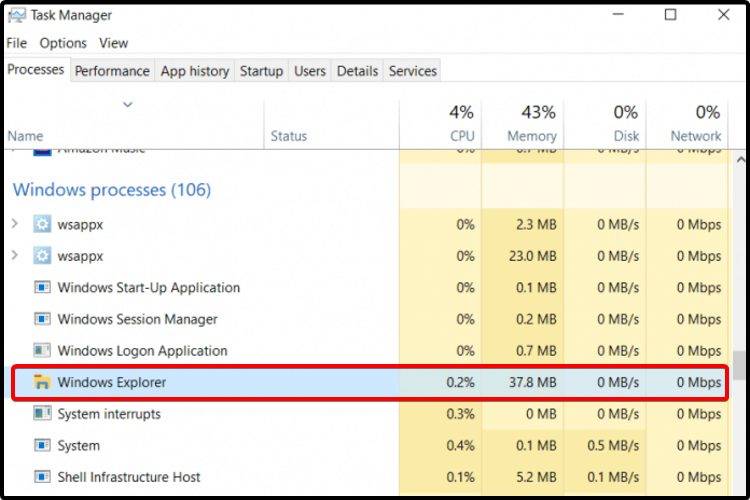750x500 pixels.
Task: Click the Windows Logon Application icon
Action: click(x=42, y=351)
